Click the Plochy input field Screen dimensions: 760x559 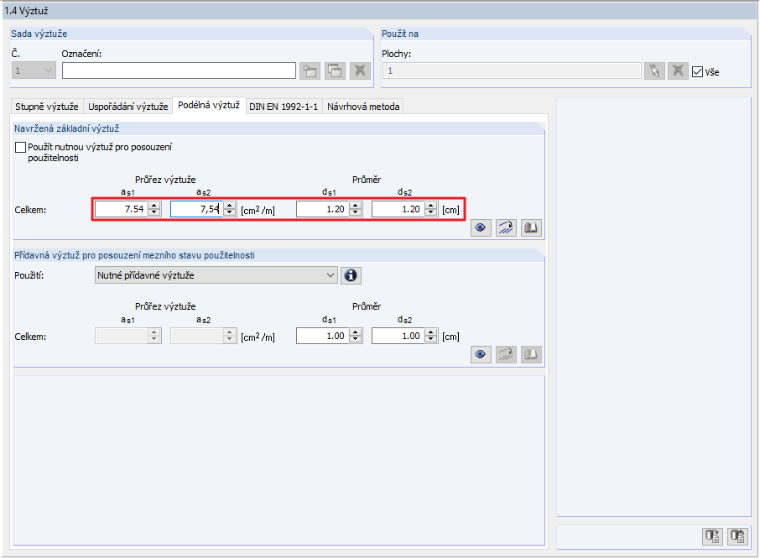[x=512, y=71]
